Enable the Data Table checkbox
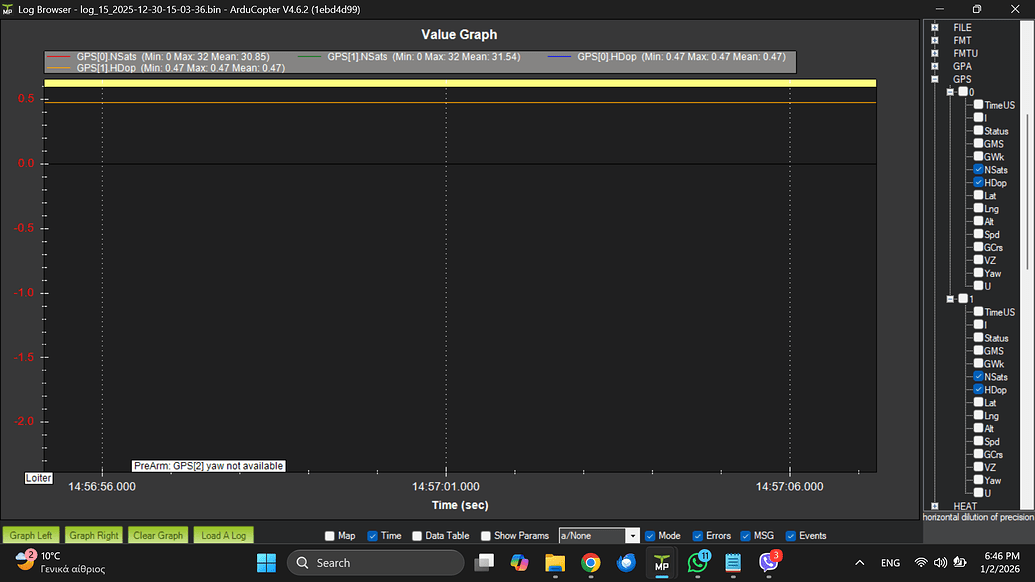Image resolution: width=1035 pixels, height=582 pixels. tap(417, 536)
